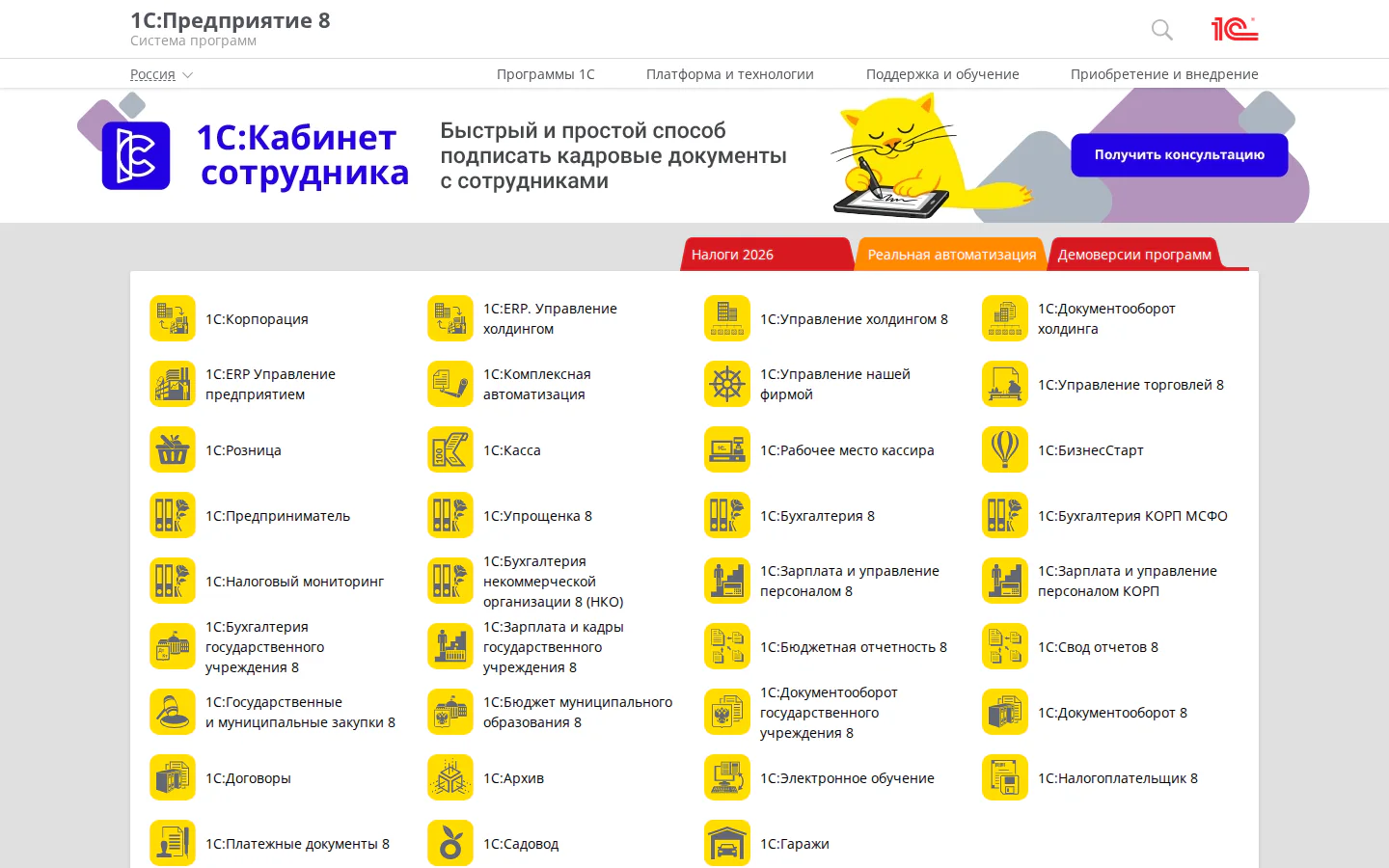Screen dimensions: 1389x868
Task: Open 1C:Бухгалтерия государственного учреждения 8 link
Action: [x=264, y=646]
